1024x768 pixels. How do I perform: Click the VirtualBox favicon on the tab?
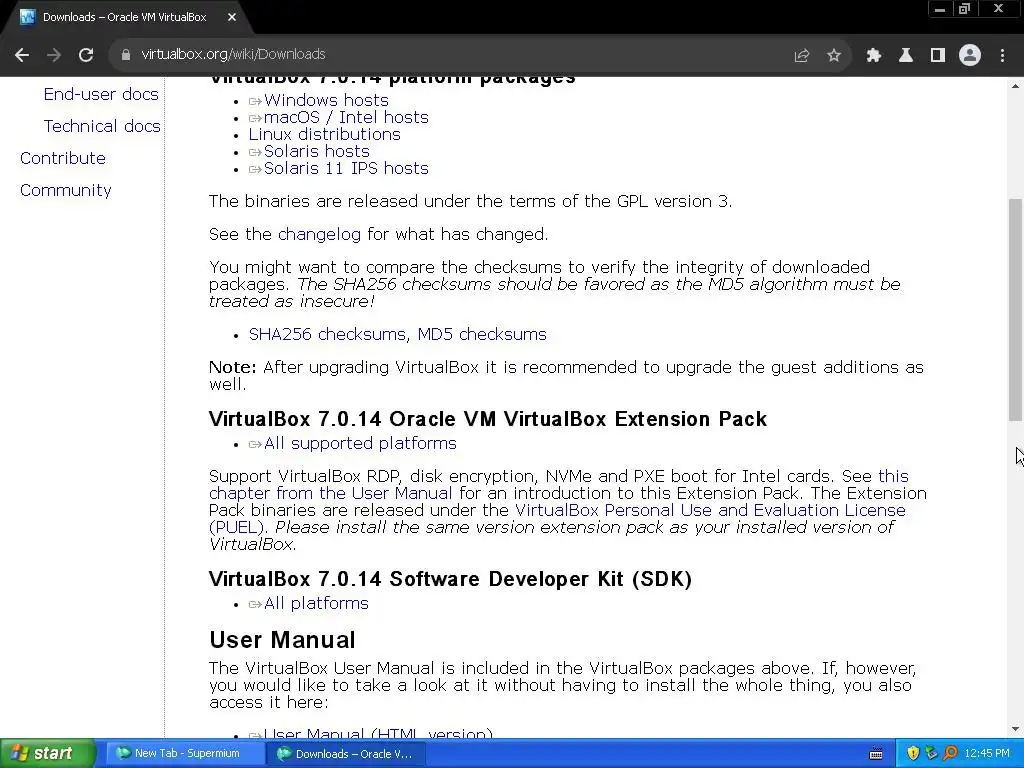click(x=27, y=17)
